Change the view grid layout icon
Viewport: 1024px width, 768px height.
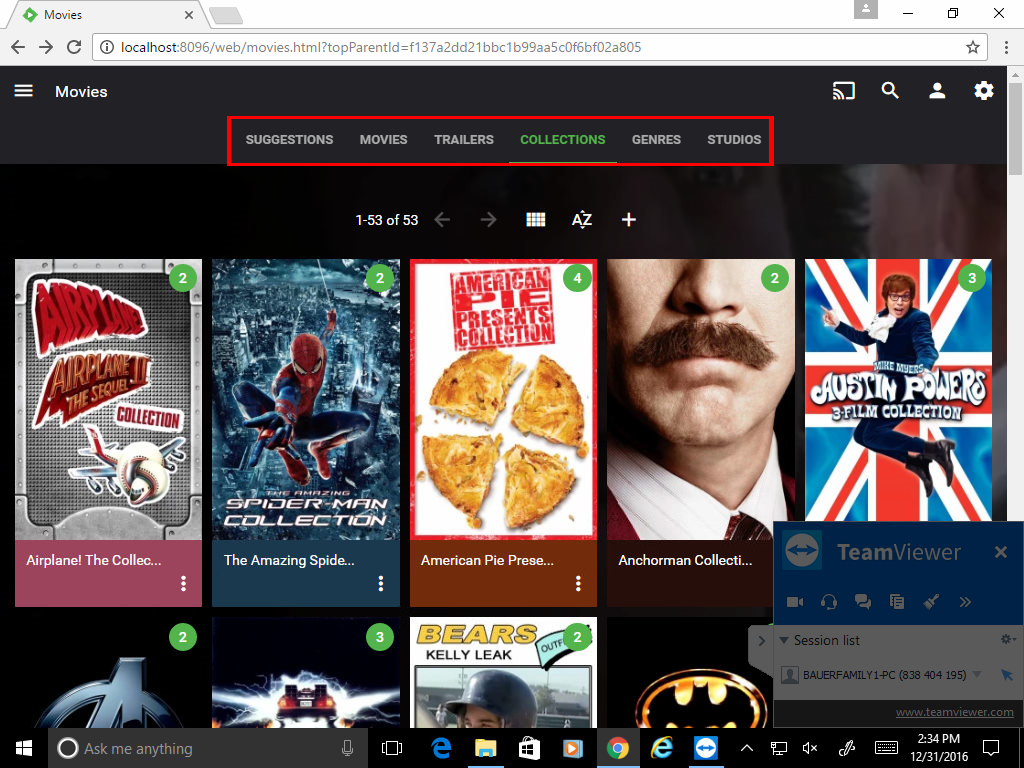click(x=536, y=220)
